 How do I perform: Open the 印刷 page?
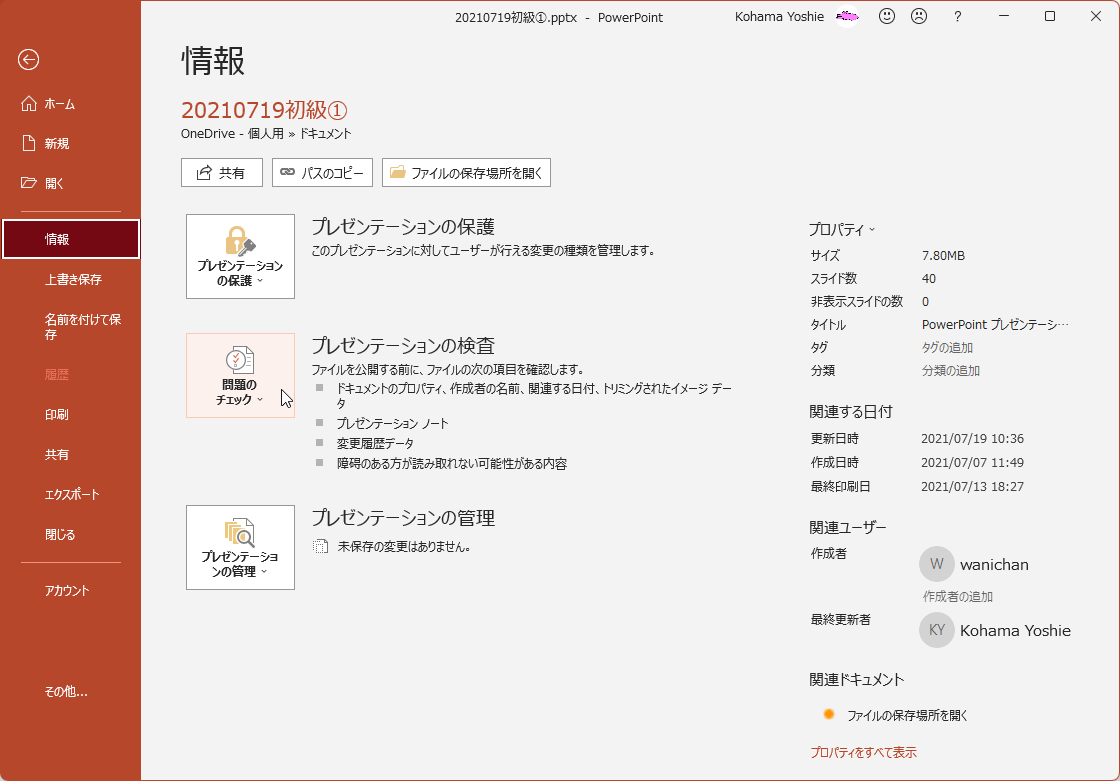70,414
